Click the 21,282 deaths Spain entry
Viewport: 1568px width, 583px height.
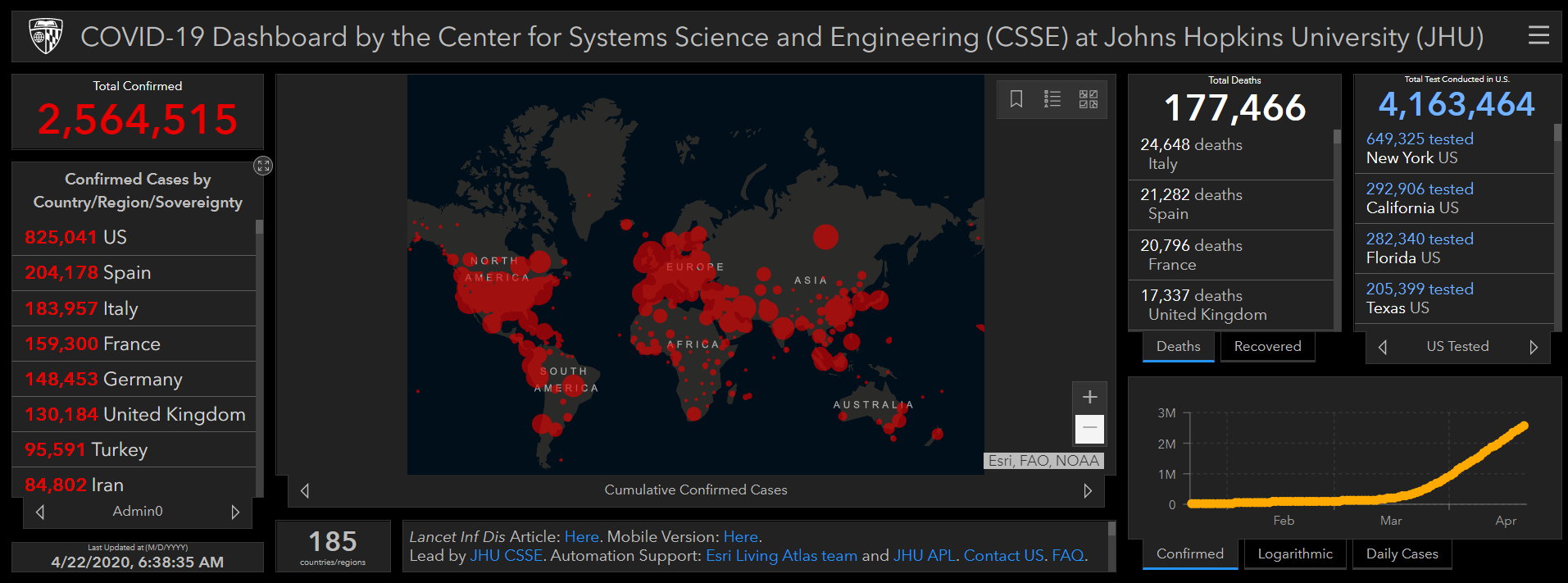(1230, 204)
